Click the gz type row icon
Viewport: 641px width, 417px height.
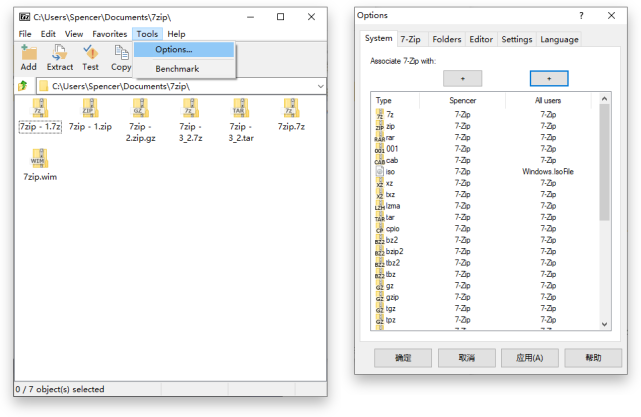click(380, 286)
